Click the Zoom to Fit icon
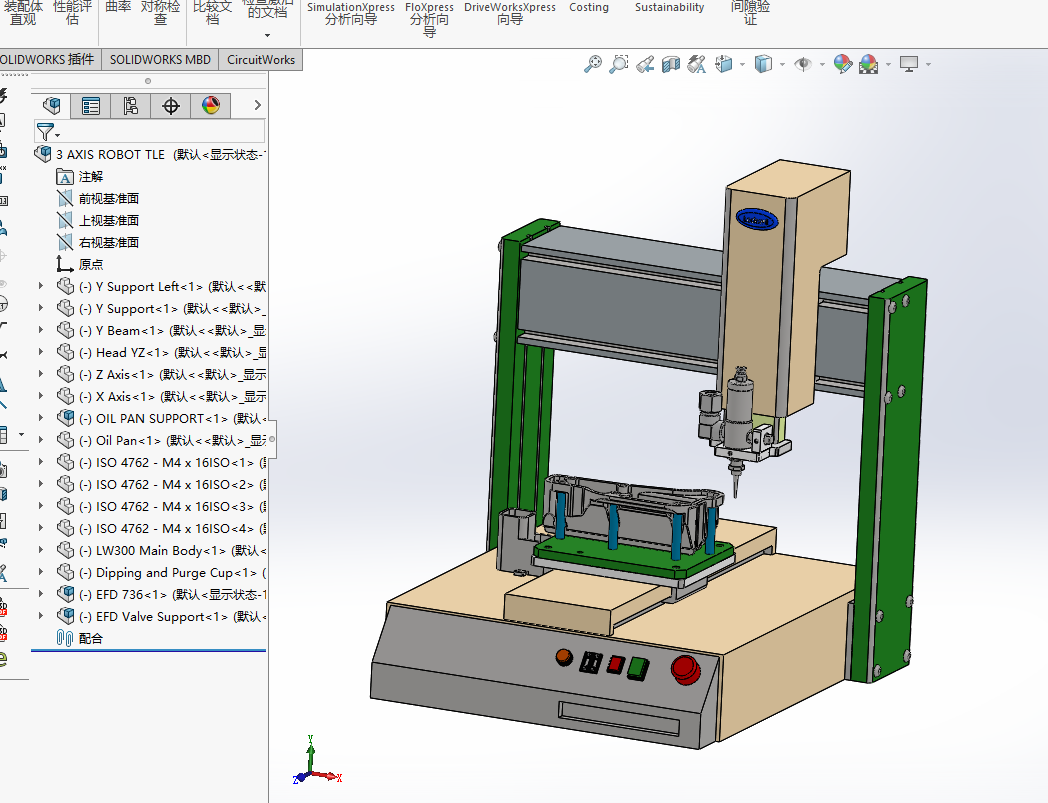This screenshot has height=803, width=1048. pos(592,64)
